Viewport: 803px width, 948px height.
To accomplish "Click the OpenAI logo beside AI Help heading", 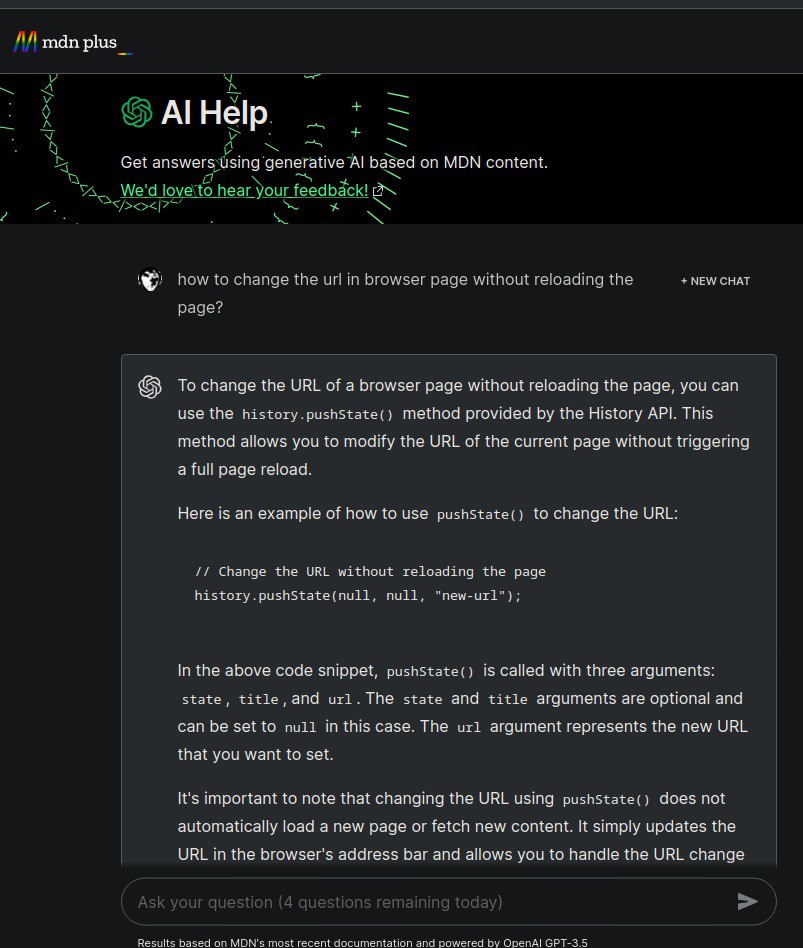I will tap(136, 112).
